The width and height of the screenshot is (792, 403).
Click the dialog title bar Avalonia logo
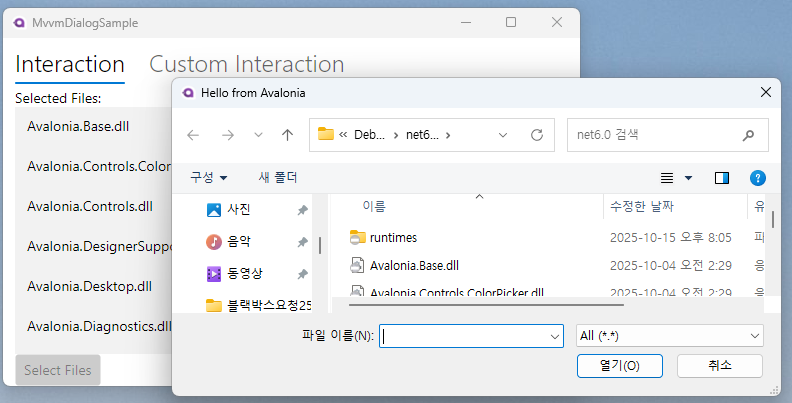click(188, 93)
